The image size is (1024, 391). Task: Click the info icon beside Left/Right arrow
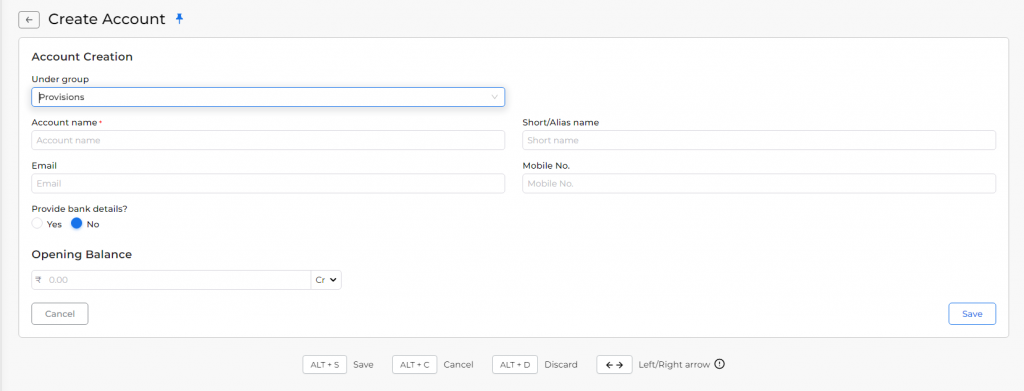(x=720, y=364)
